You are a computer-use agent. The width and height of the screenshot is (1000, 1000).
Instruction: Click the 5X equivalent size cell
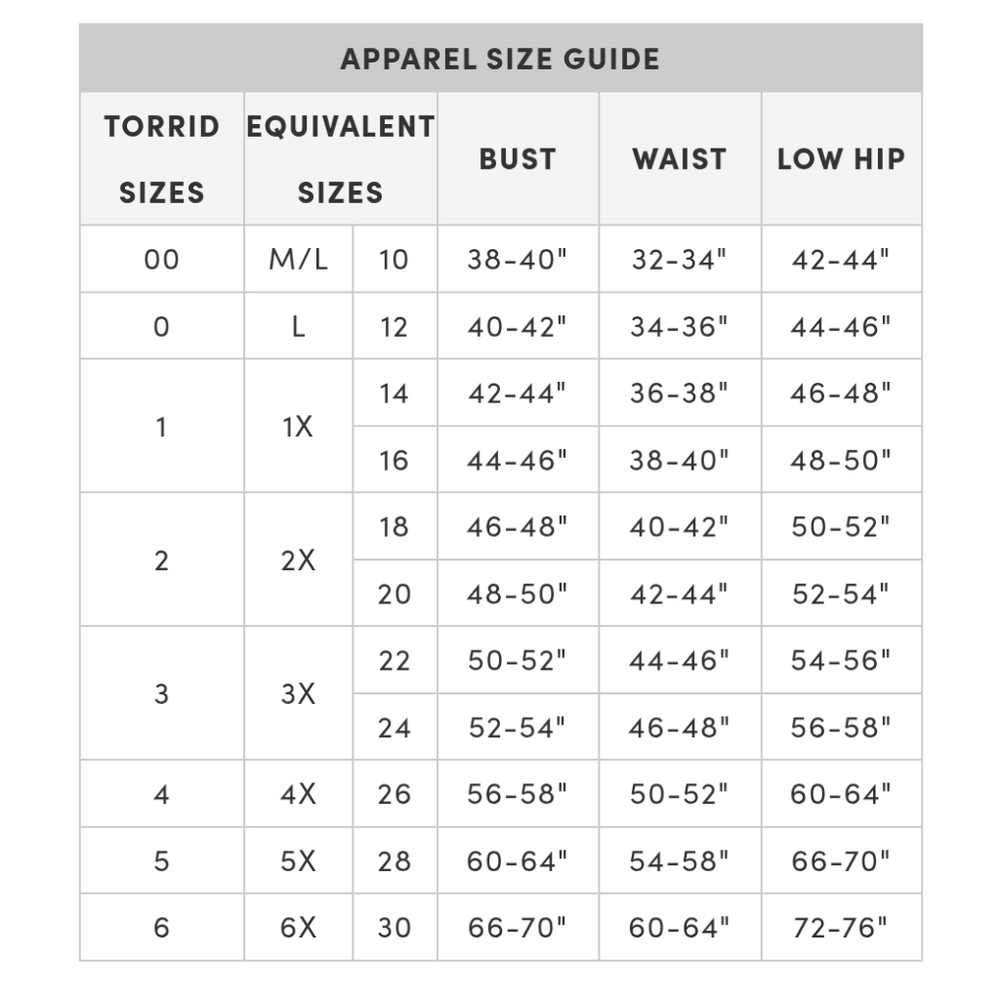tap(298, 861)
